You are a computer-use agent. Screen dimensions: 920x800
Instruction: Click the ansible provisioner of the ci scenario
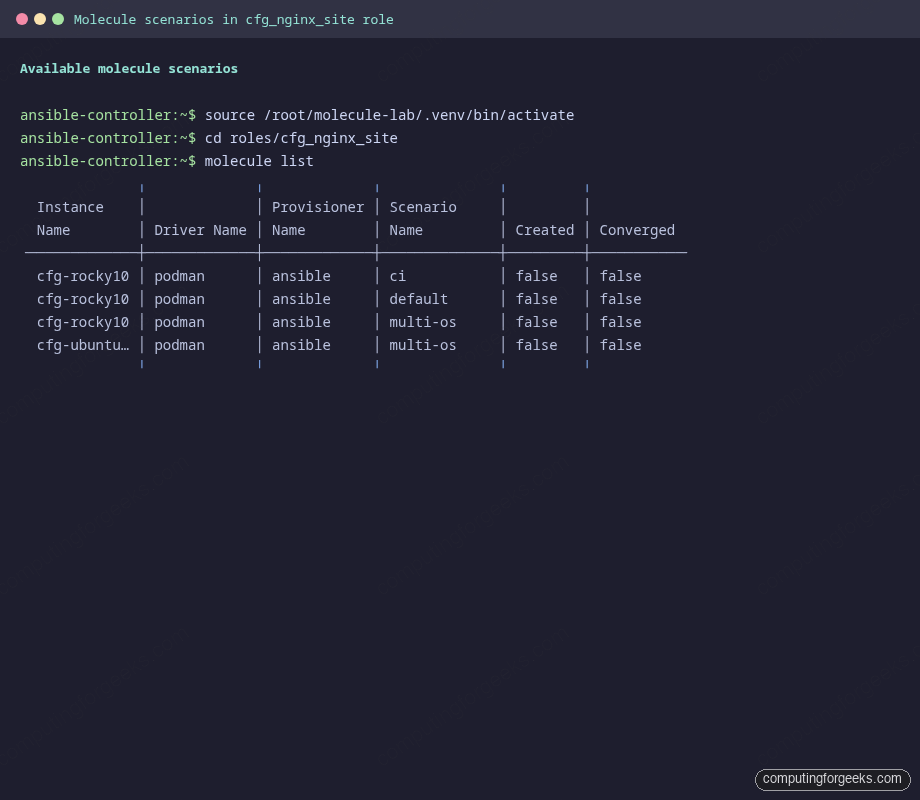301,275
